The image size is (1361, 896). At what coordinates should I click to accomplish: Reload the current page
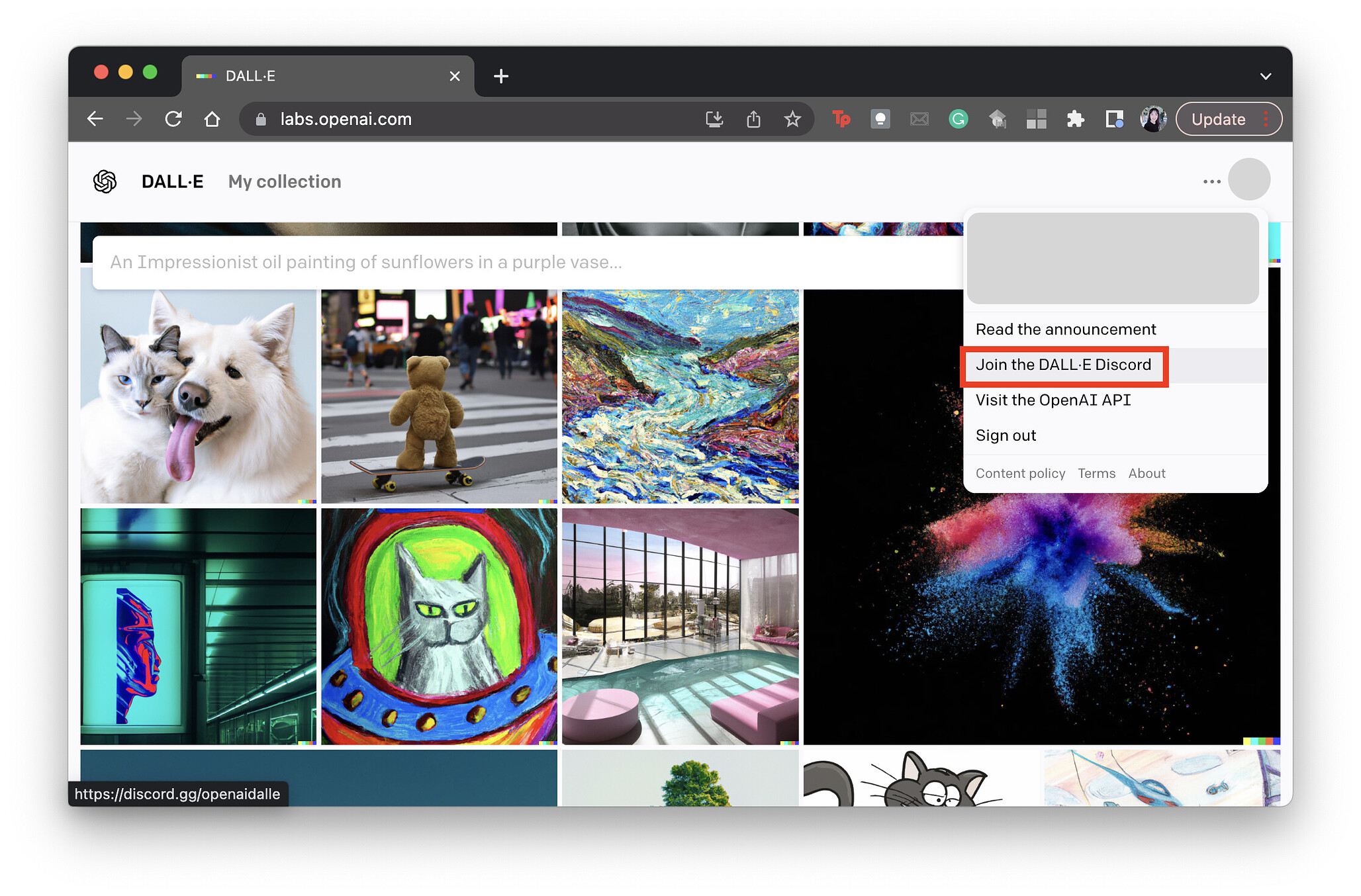[173, 119]
